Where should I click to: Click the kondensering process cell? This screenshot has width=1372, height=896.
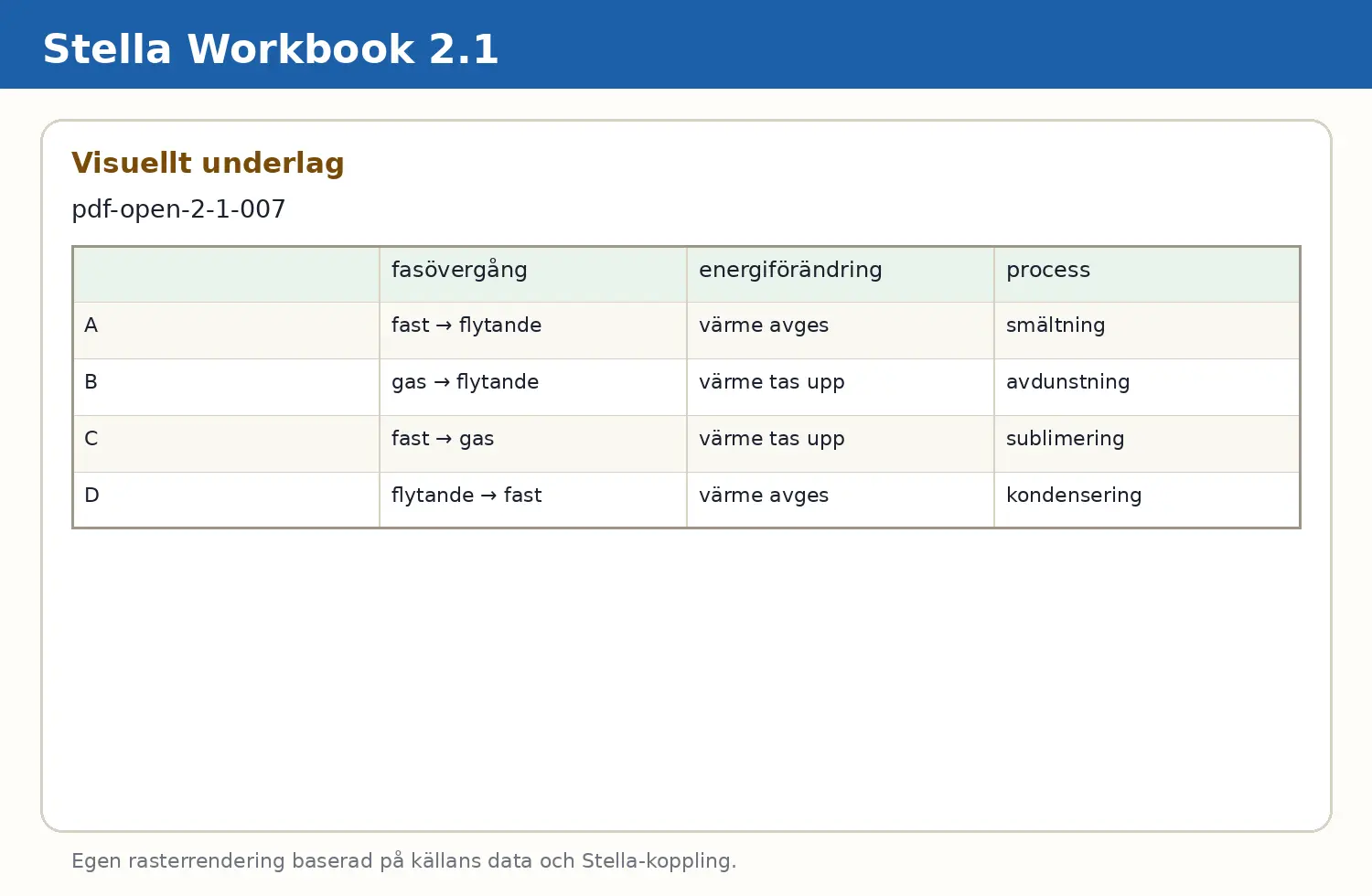coord(1147,499)
